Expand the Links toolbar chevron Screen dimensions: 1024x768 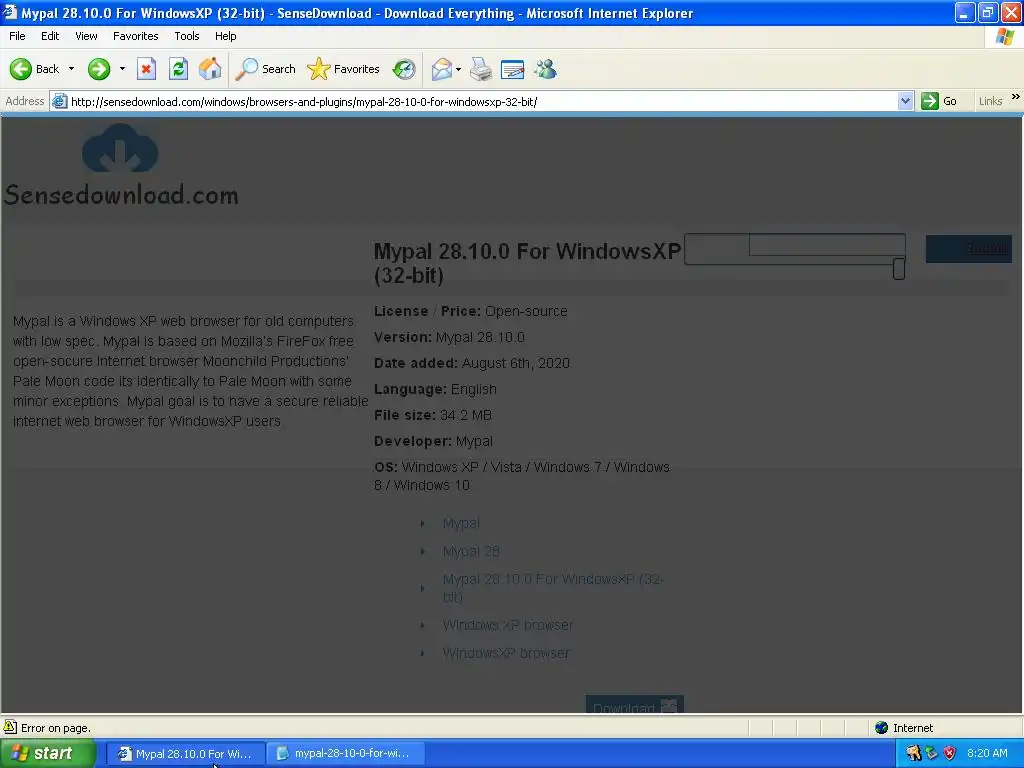point(1016,97)
